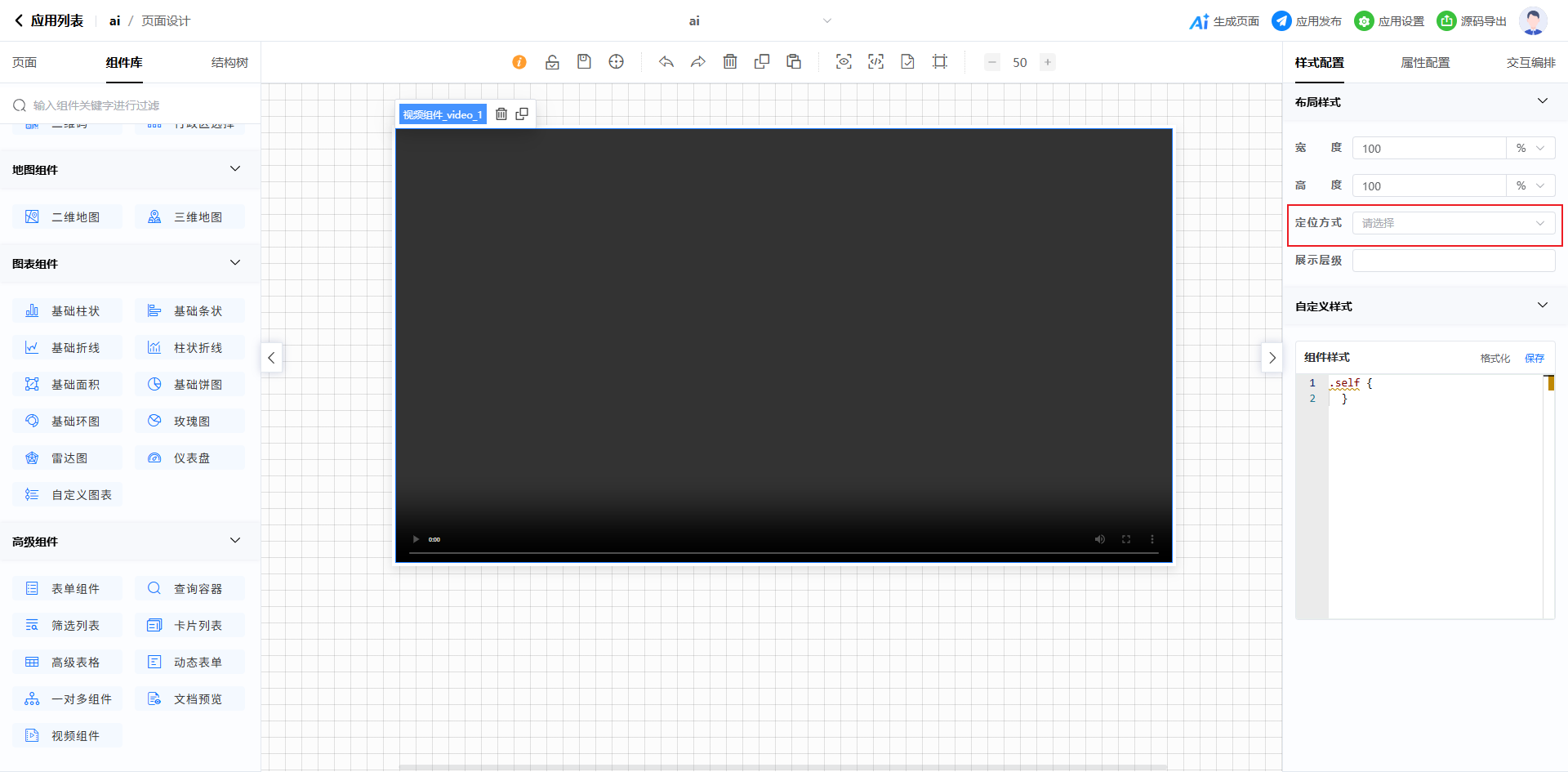Image resolution: width=1568 pixels, height=772 pixels.
Task: Toggle fullscreen on the video player
Action: (1126, 539)
